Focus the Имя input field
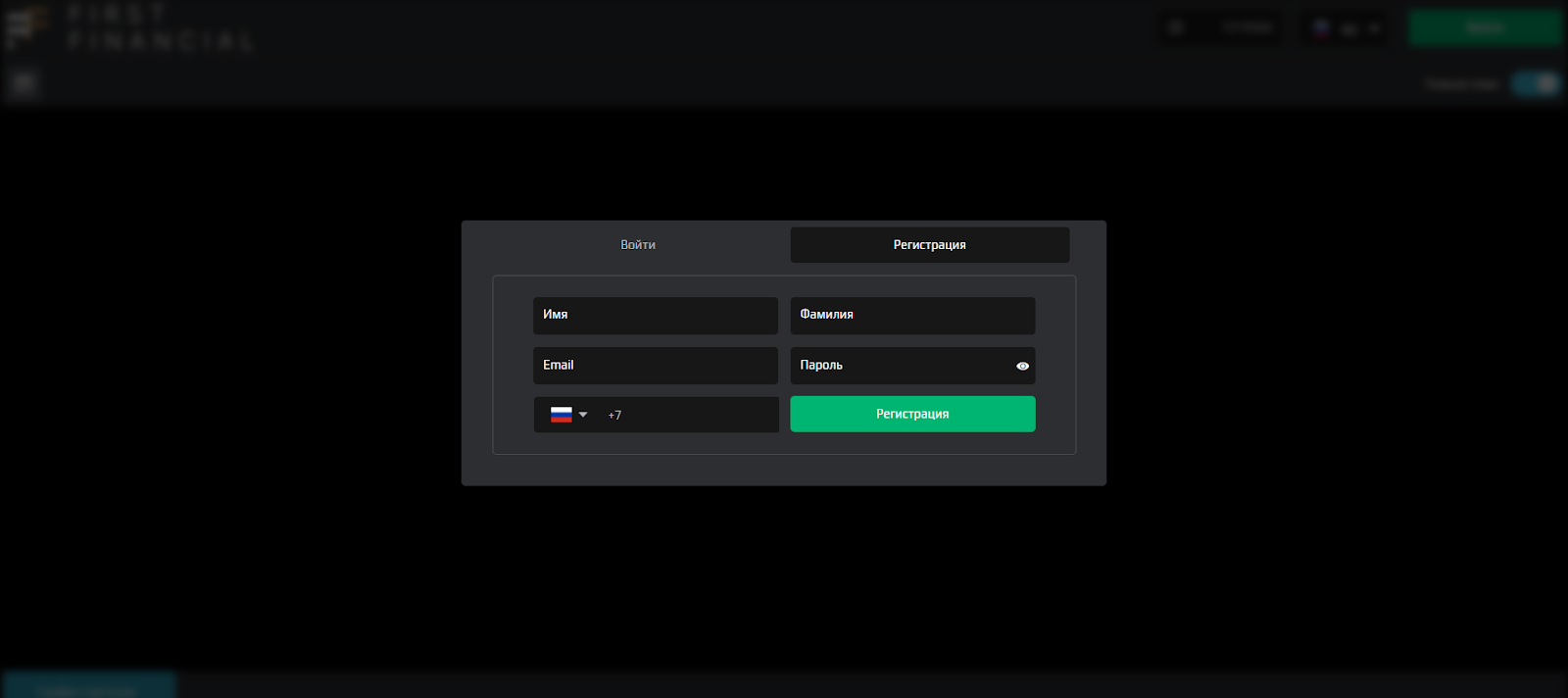 tap(656, 316)
